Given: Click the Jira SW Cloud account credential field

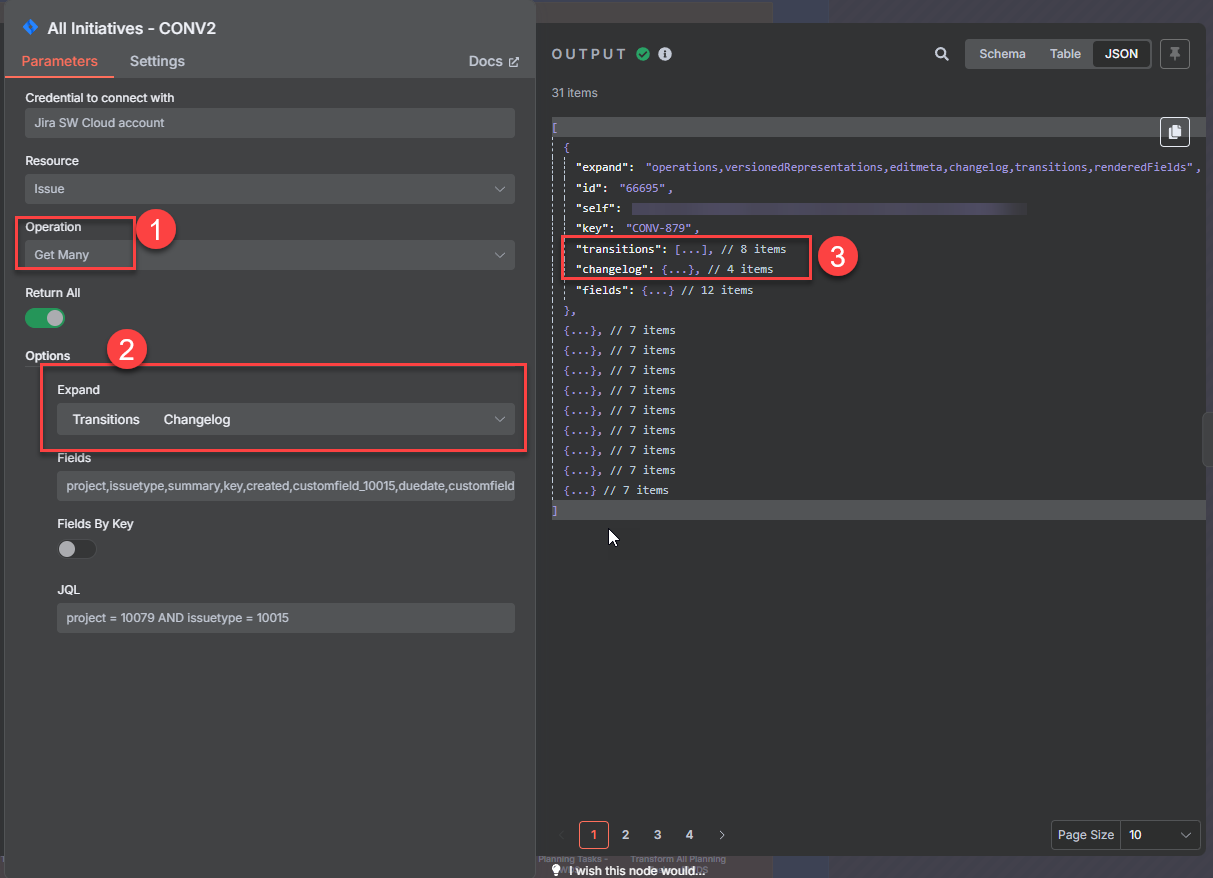Looking at the screenshot, I should point(270,123).
